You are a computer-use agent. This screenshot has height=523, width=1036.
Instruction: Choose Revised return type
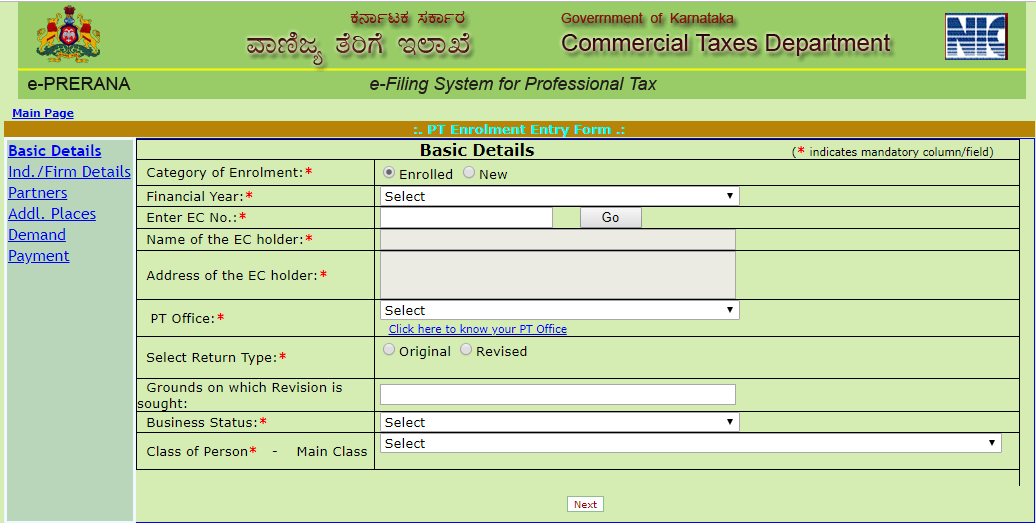(466, 349)
